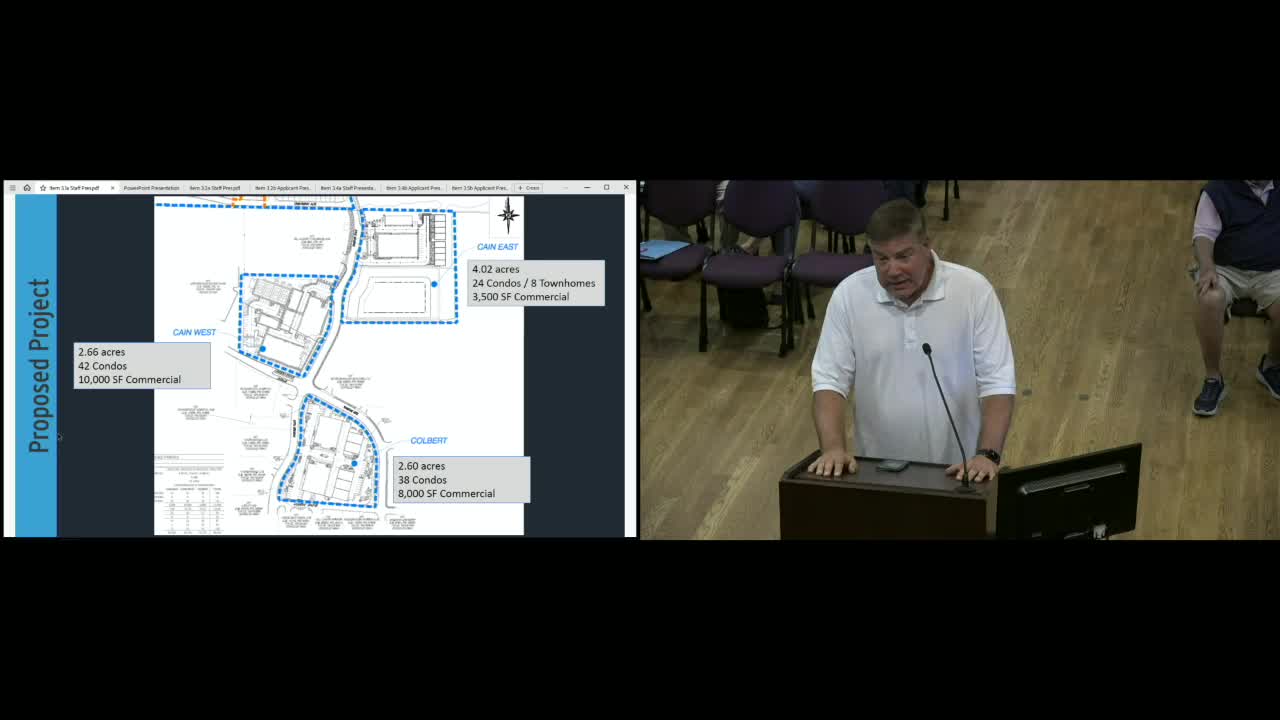Close the PDF viewer window
1280x720 pixels.
point(626,188)
